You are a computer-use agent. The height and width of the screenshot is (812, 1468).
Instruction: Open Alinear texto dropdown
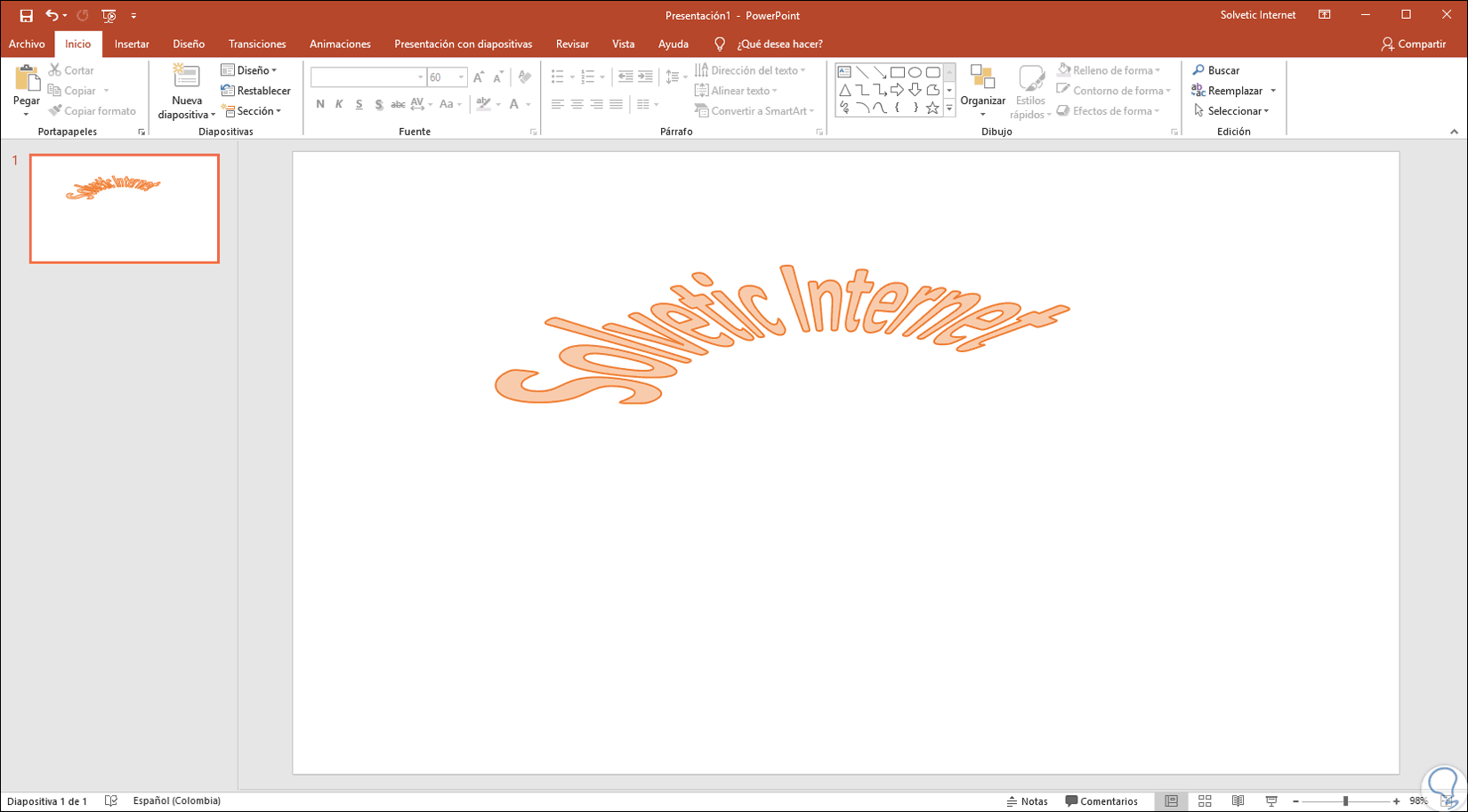click(736, 91)
